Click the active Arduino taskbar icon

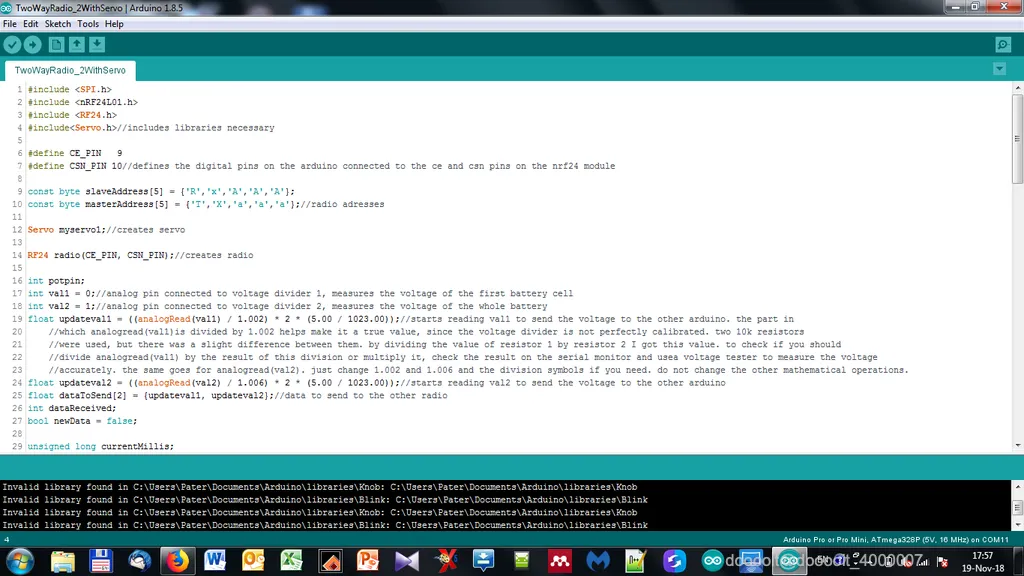click(789, 561)
